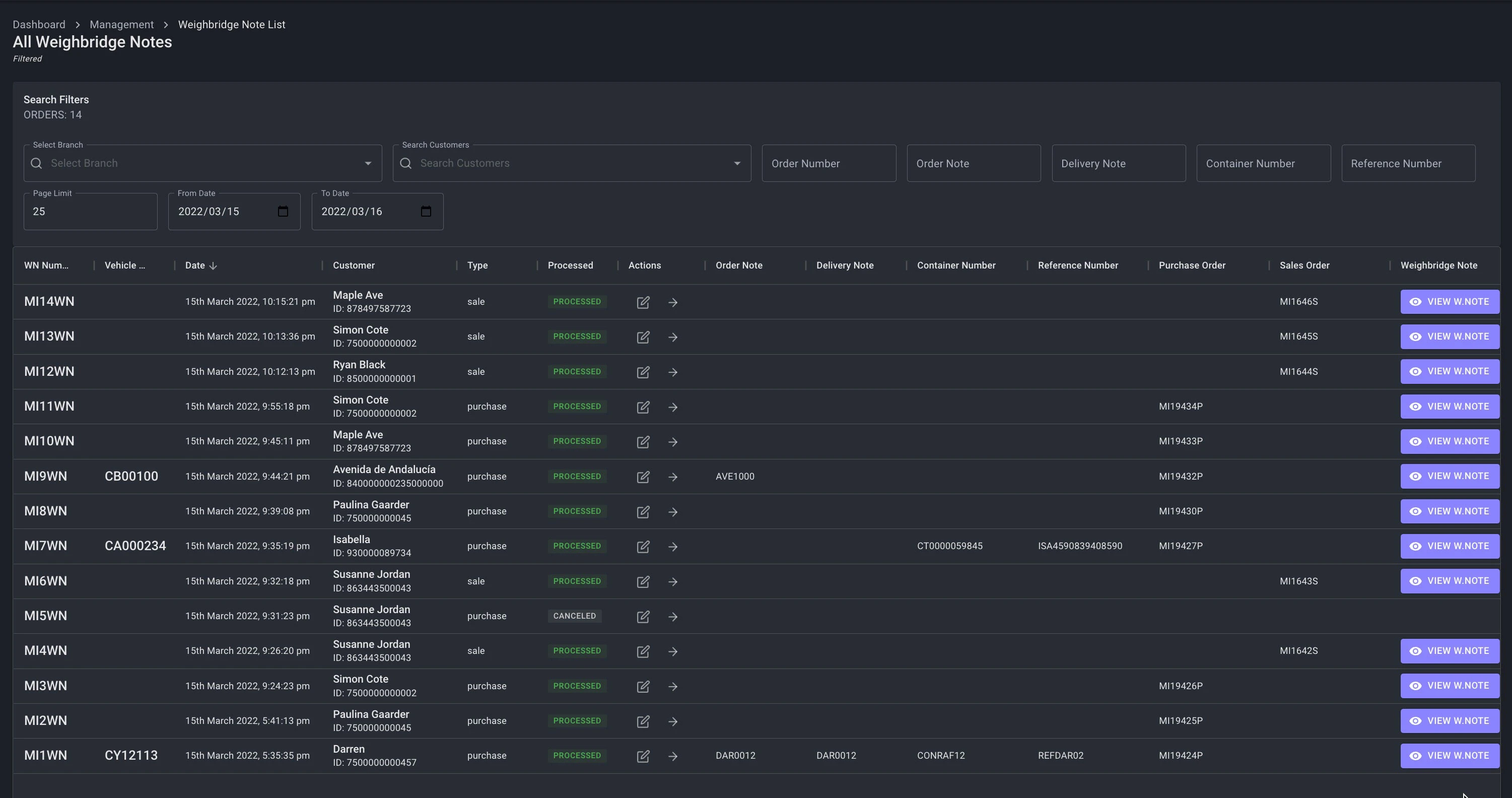Open From Date calendar picker icon

[x=283, y=212]
